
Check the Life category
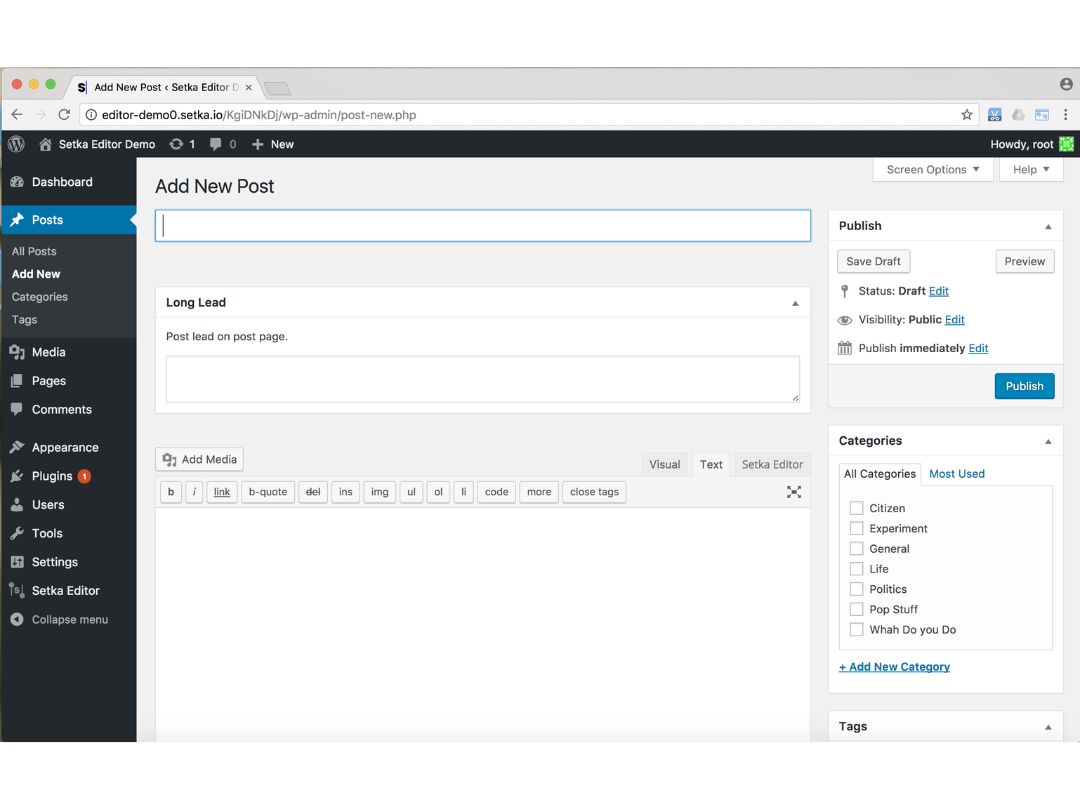pos(856,569)
